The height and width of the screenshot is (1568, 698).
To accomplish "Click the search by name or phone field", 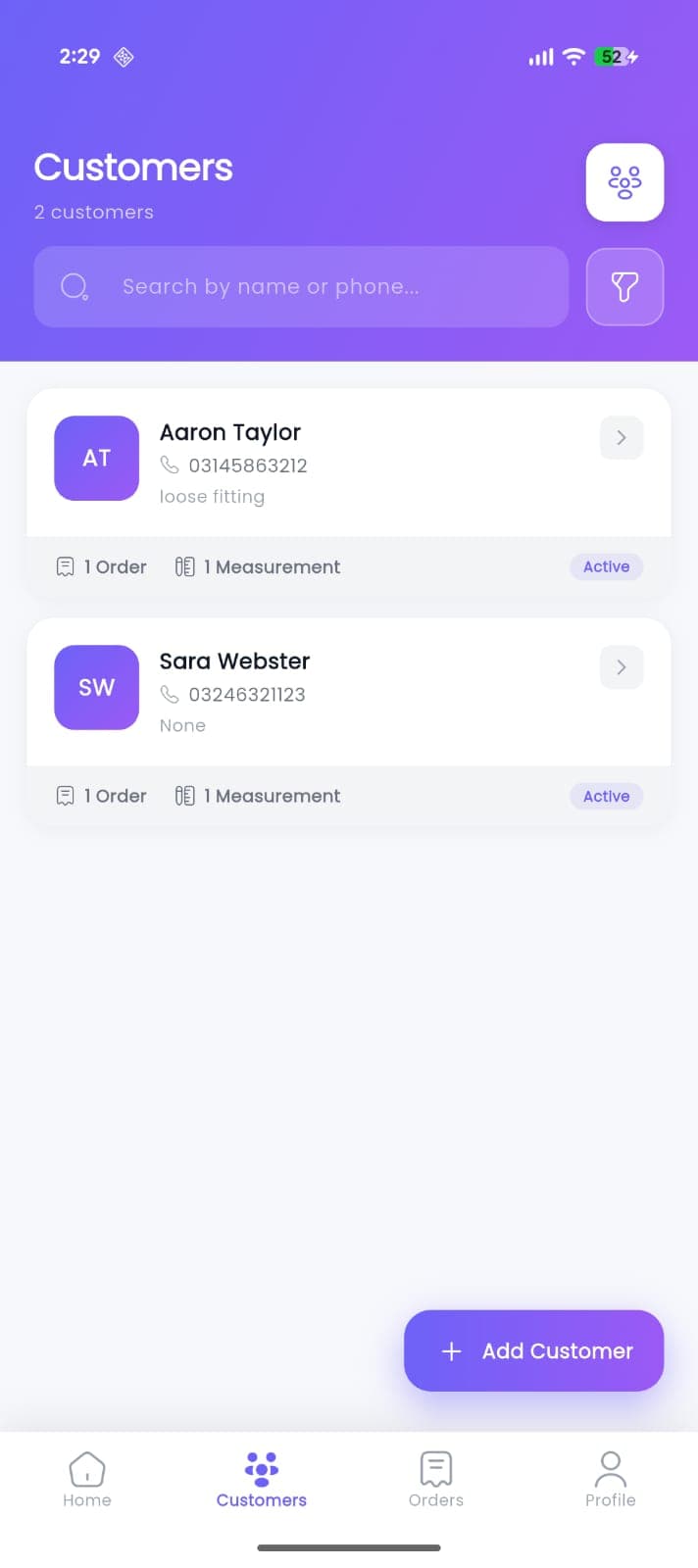I will (x=301, y=286).
